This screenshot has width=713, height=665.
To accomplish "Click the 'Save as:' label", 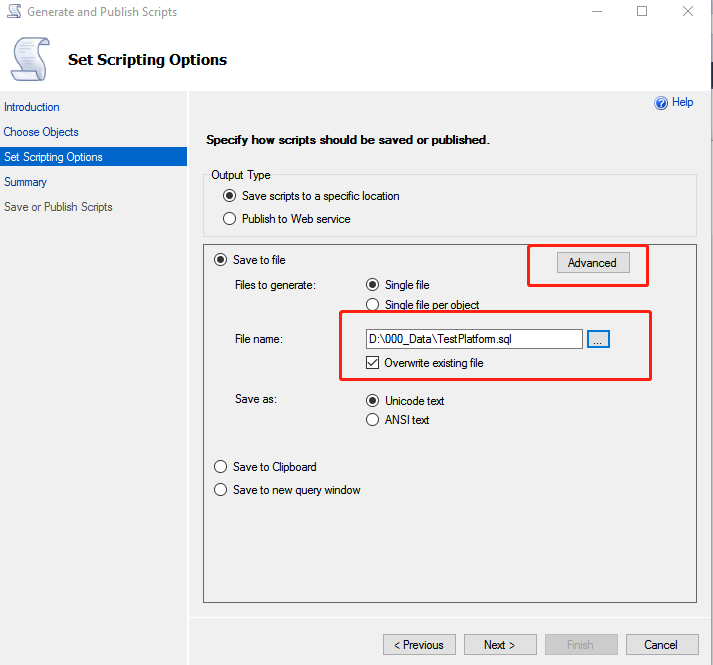I will [x=256, y=399].
